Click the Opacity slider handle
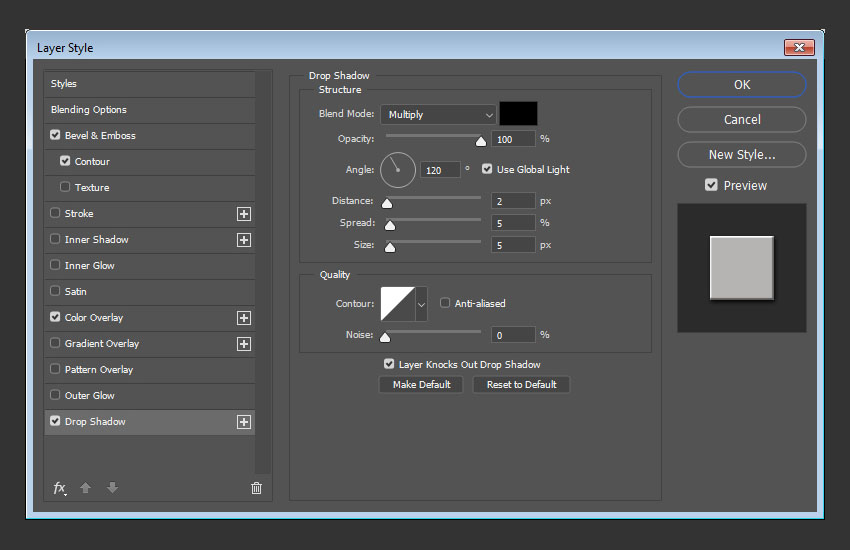The width and height of the screenshot is (850, 550). [481, 141]
